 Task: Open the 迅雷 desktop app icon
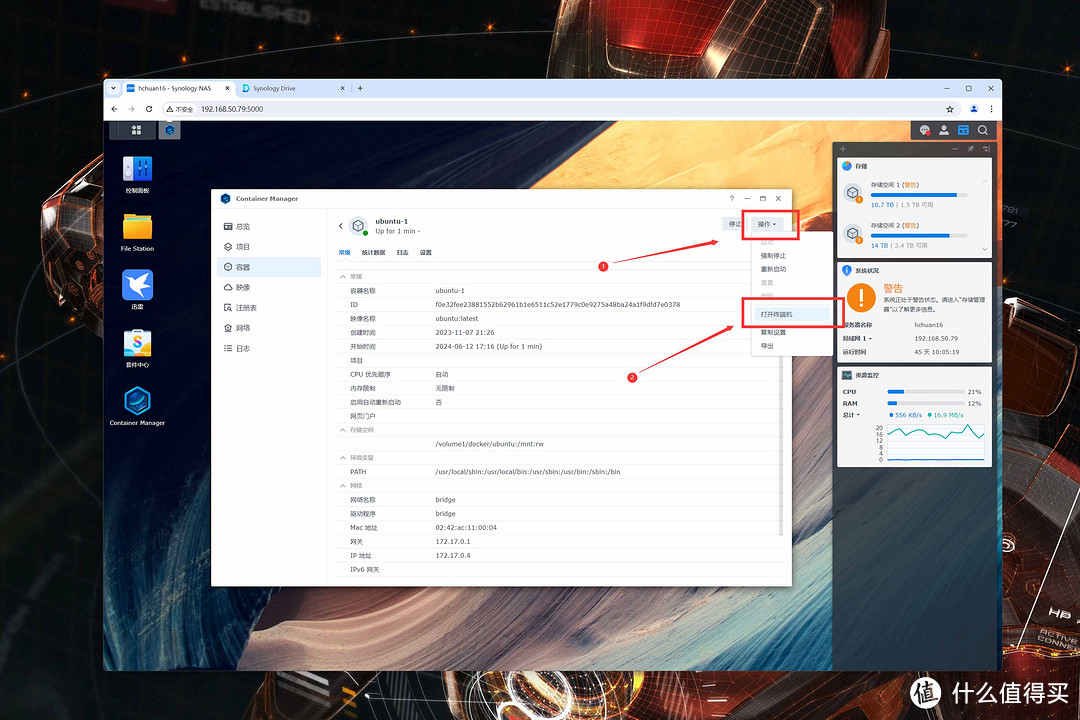(137, 285)
